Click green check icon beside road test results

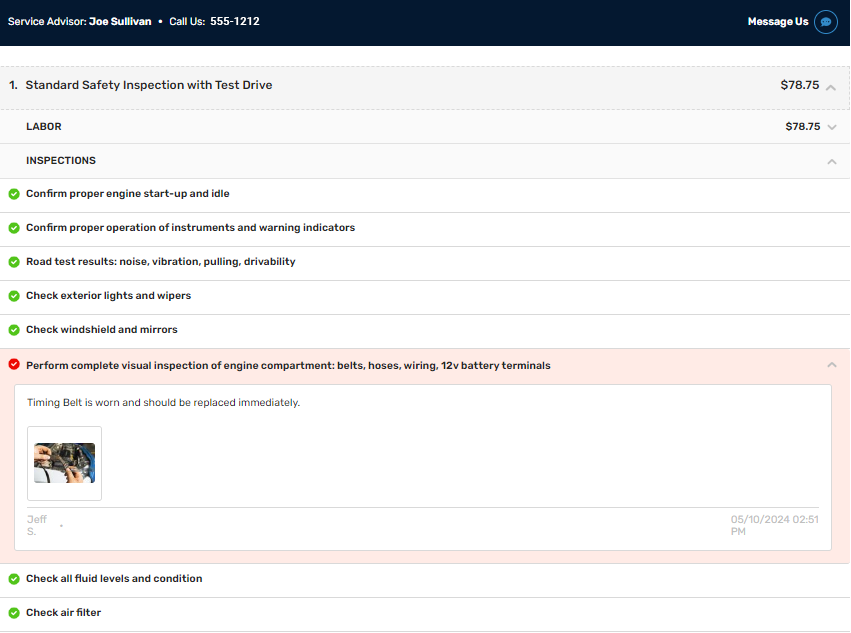14,262
